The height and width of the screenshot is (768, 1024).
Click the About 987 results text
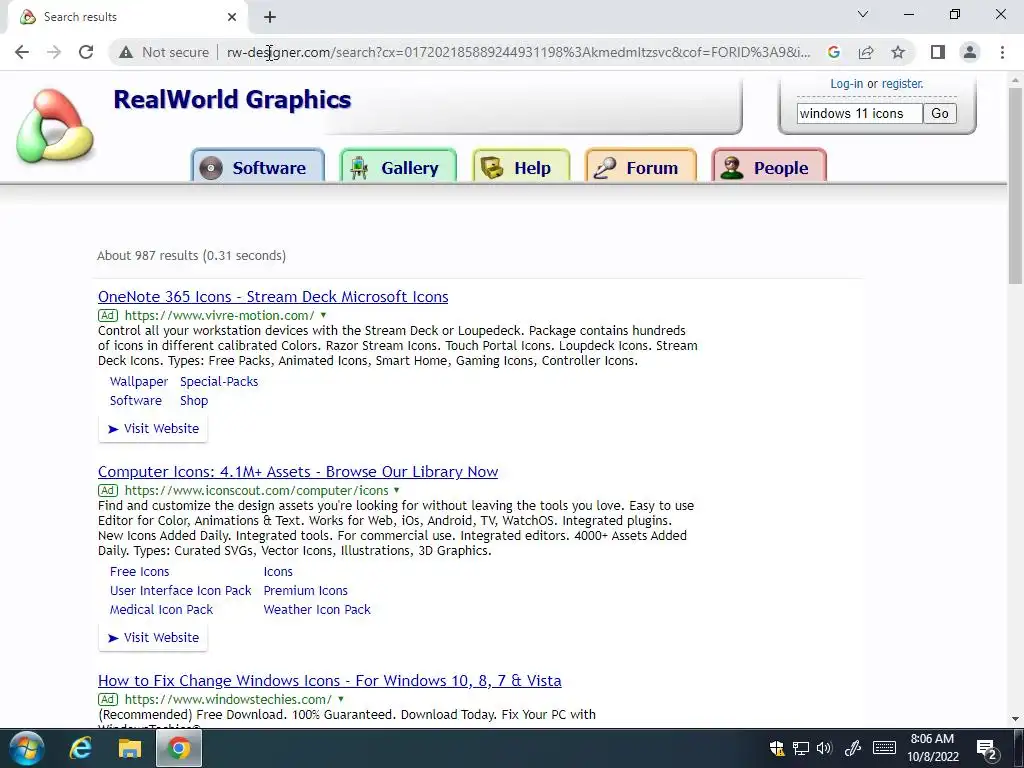point(191,255)
